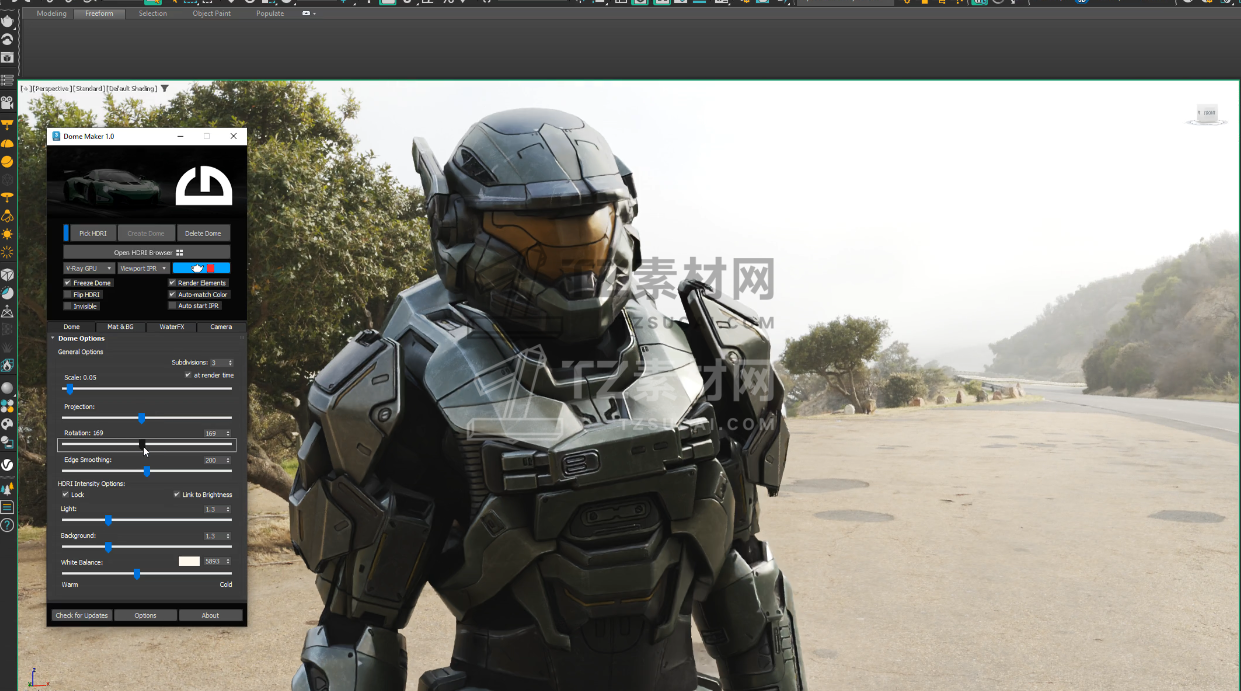The height and width of the screenshot is (691, 1241).
Task: Click the Rotation slider handle
Action: 142,444
